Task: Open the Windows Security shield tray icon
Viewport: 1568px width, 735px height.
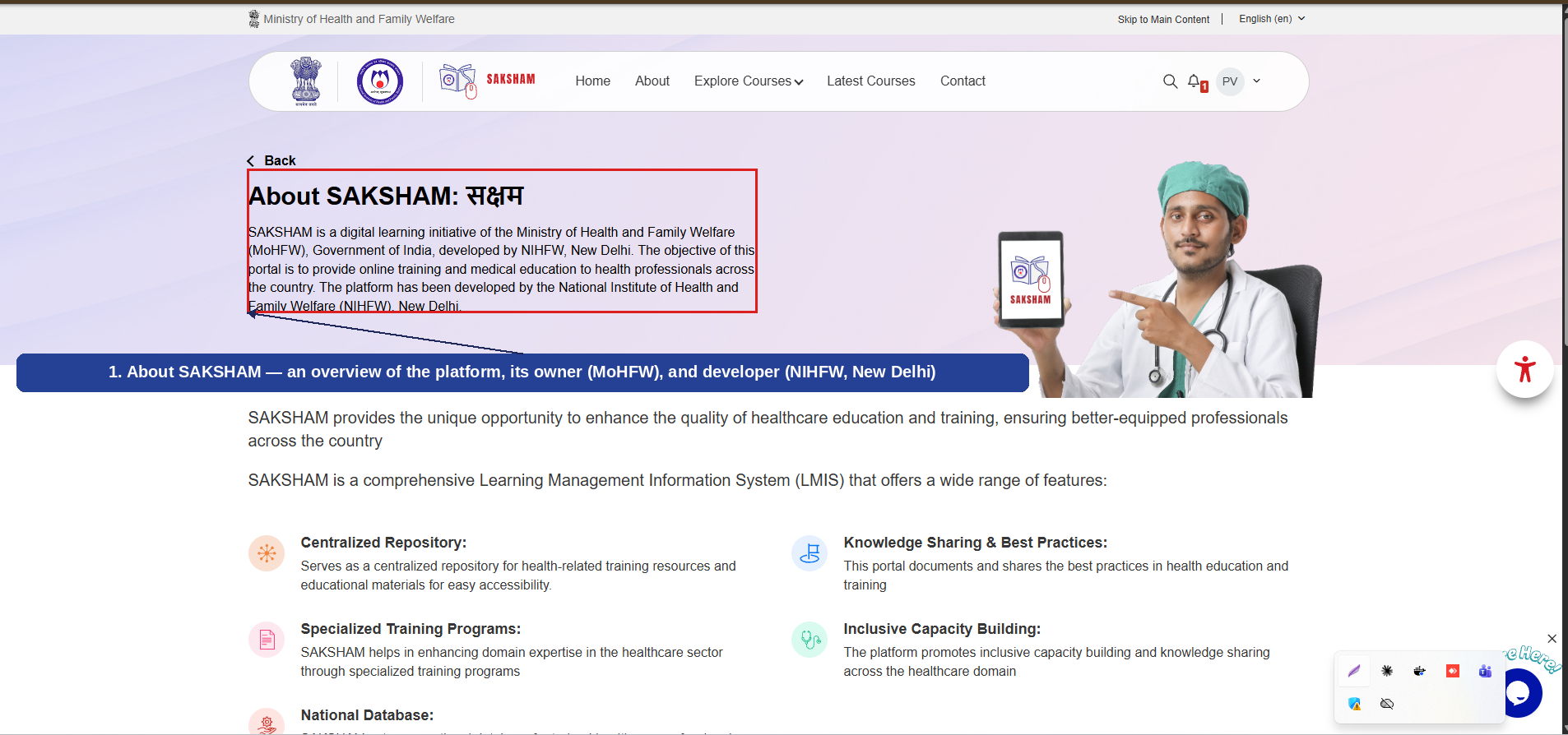Action: (x=1354, y=704)
